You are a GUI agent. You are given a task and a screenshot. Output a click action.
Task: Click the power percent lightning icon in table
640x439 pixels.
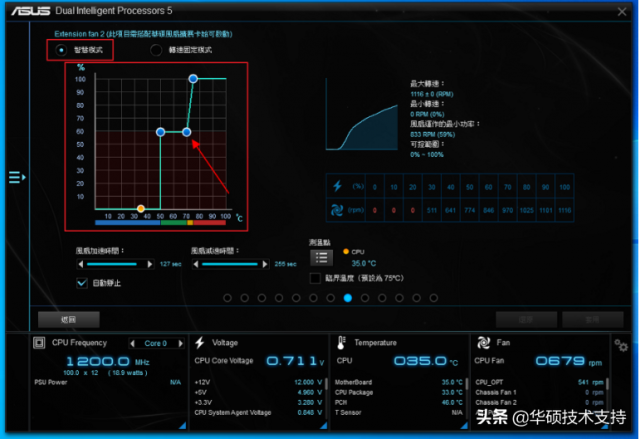coord(337,186)
